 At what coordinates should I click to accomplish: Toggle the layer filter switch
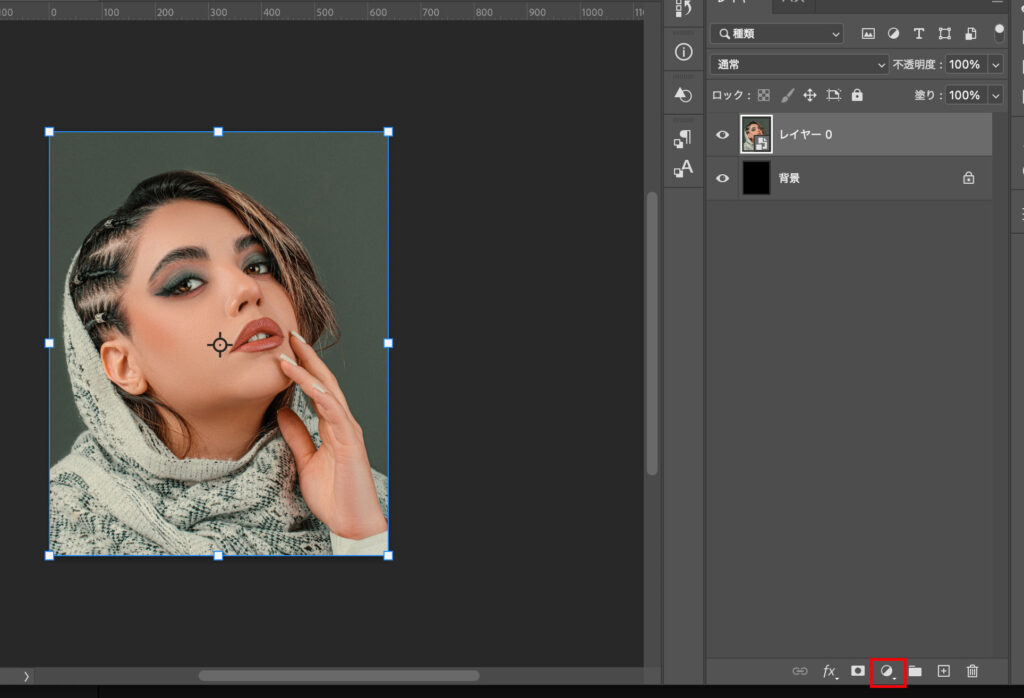[998, 33]
